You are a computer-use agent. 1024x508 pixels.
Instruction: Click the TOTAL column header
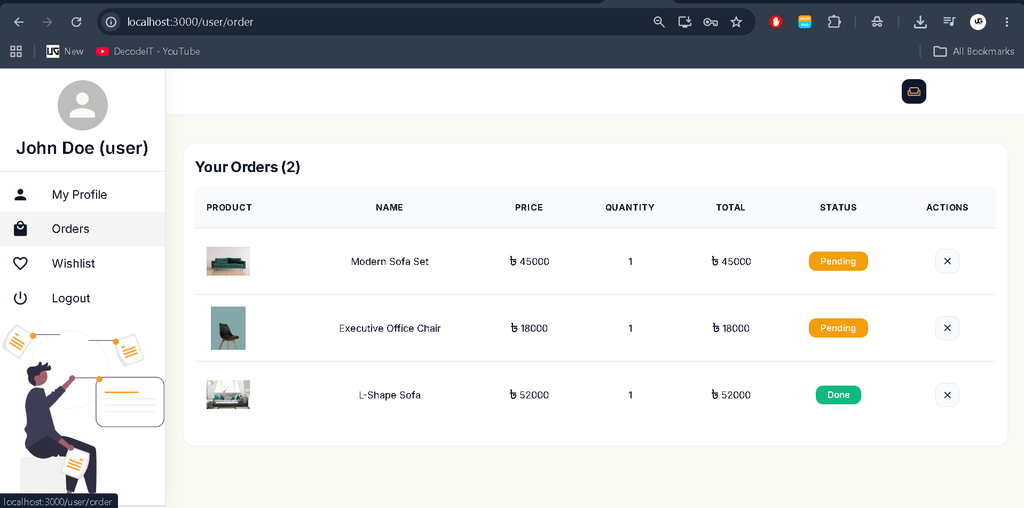point(730,208)
